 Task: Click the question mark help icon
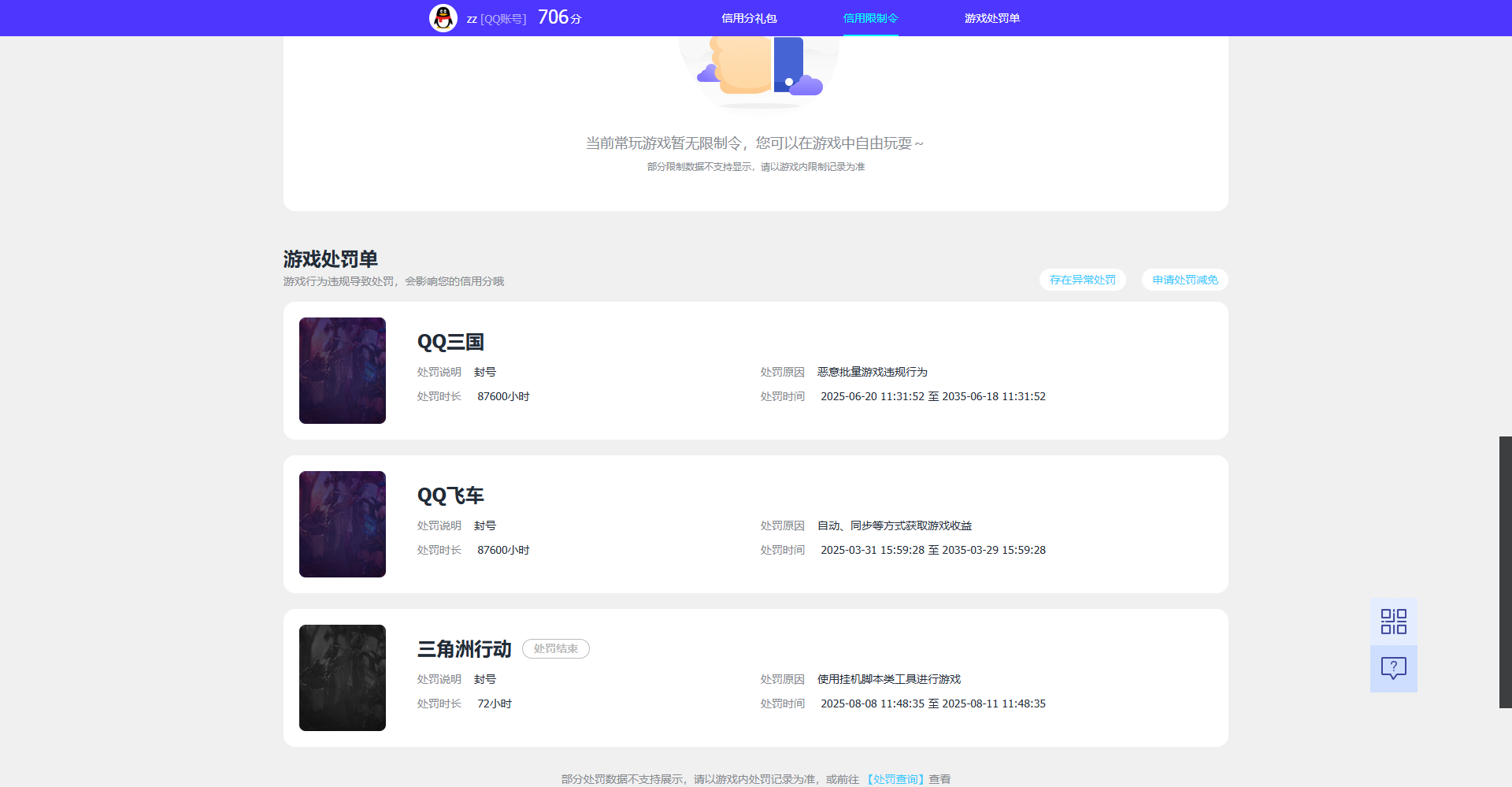pyautogui.click(x=1393, y=669)
